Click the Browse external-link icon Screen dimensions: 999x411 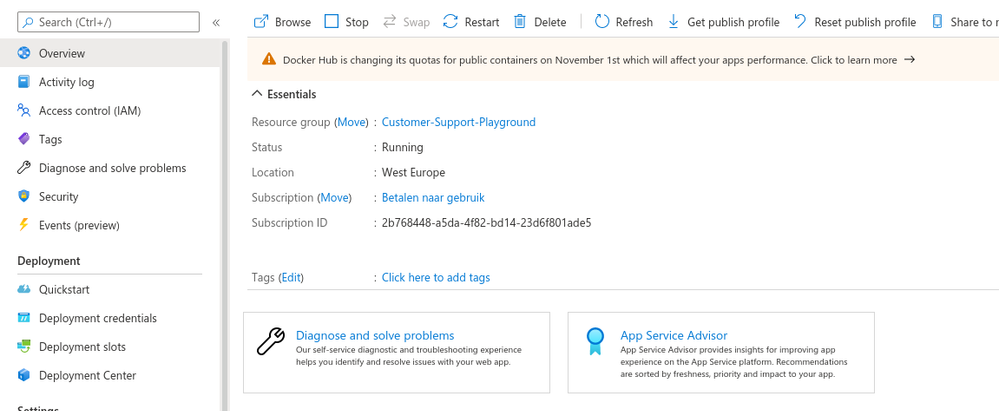point(261,21)
